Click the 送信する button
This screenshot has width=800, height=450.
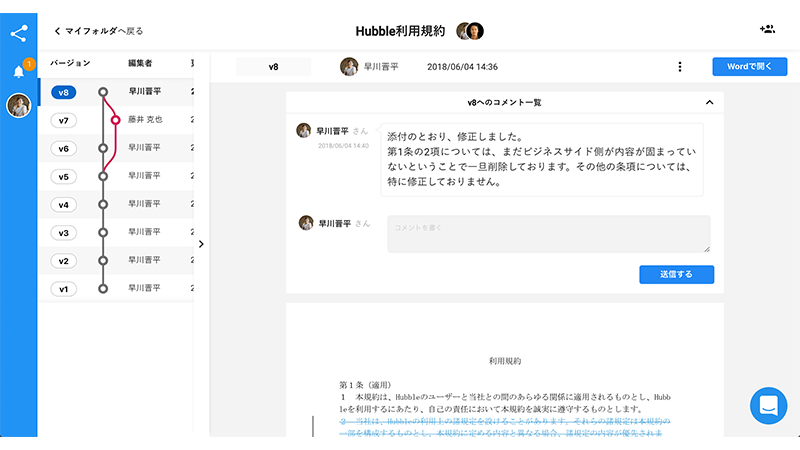[x=677, y=274]
